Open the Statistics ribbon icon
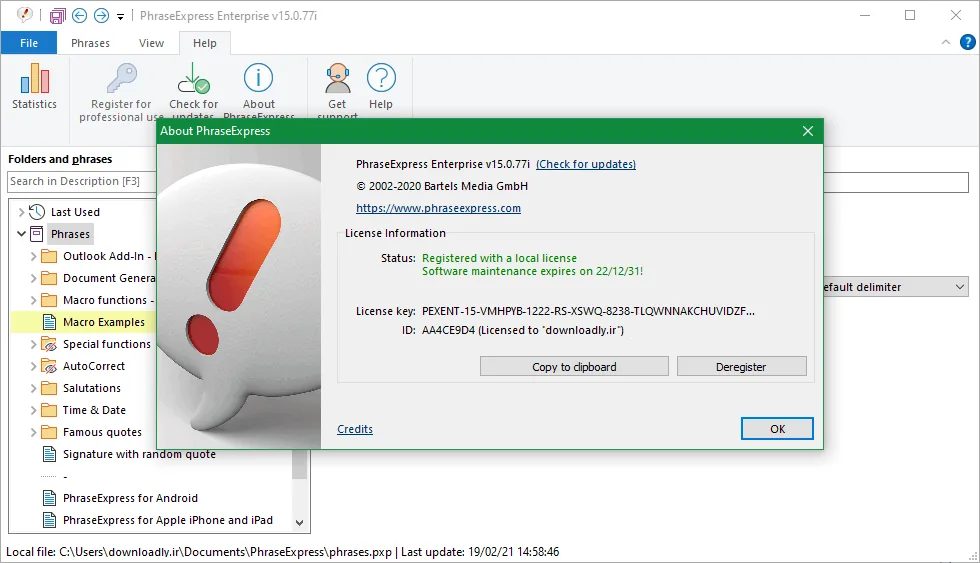Screen dimensions: 980x563 (35, 79)
